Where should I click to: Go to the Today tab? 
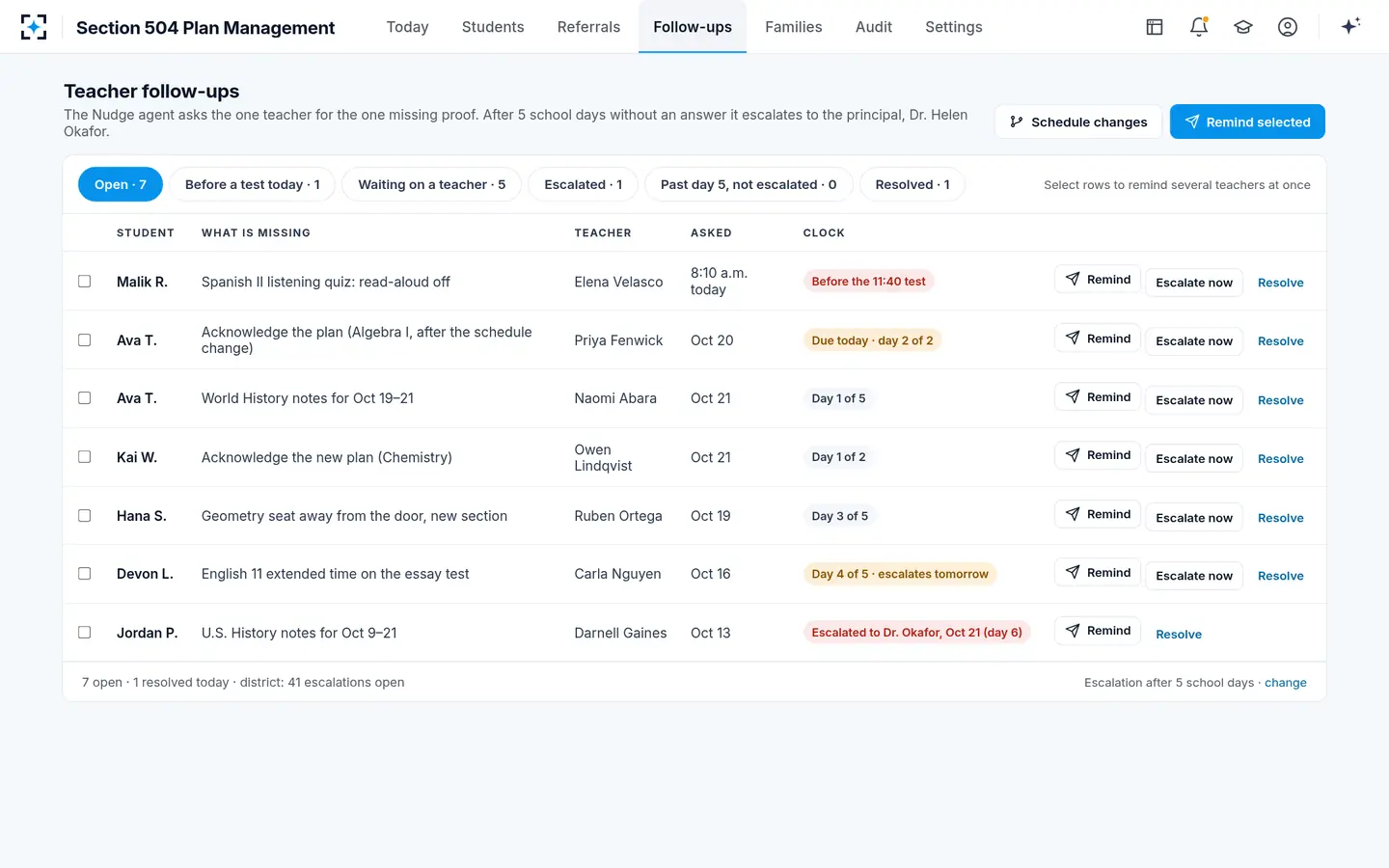click(407, 27)
